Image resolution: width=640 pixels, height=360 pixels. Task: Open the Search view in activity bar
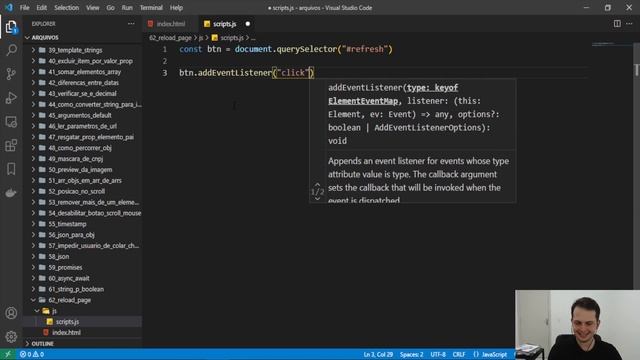[11, 50]
